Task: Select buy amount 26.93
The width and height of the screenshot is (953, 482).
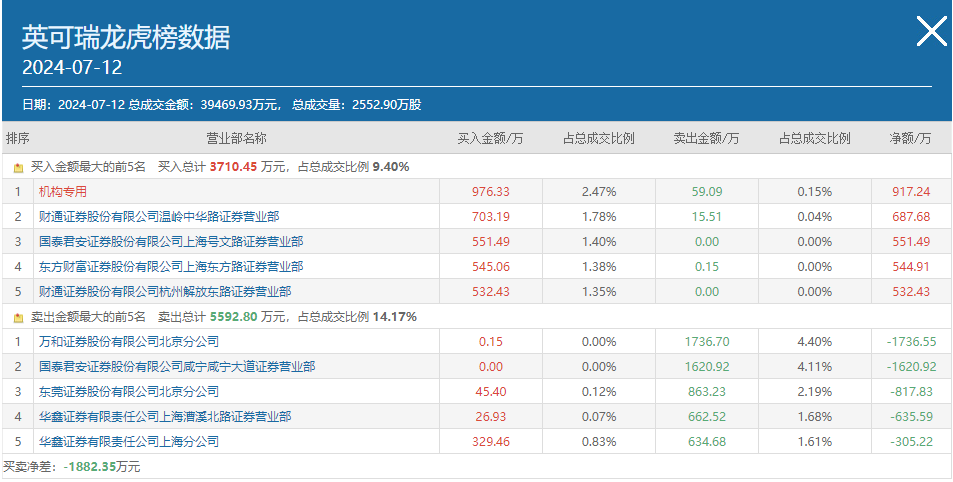Action: pyautogui.click(x=491, y=416)
